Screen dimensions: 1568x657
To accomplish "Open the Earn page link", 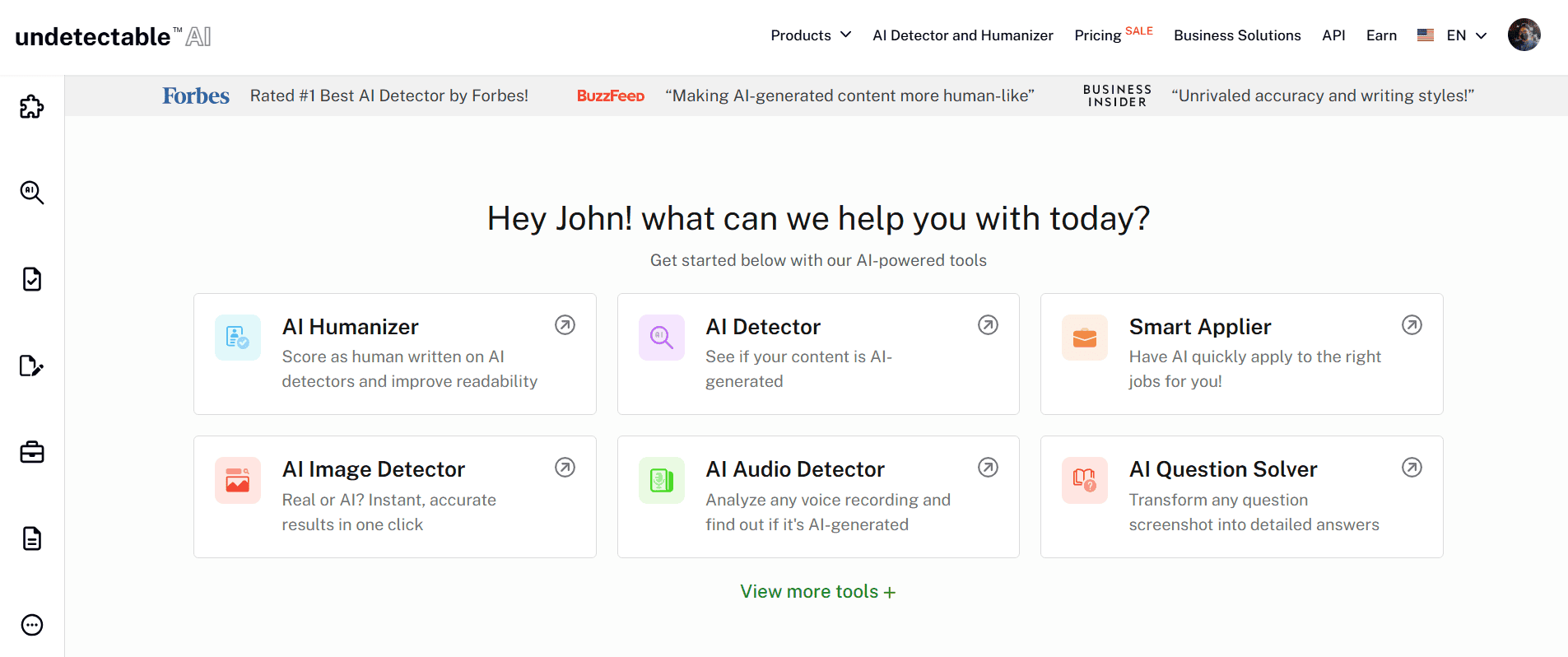I will tap(1380, 35).
